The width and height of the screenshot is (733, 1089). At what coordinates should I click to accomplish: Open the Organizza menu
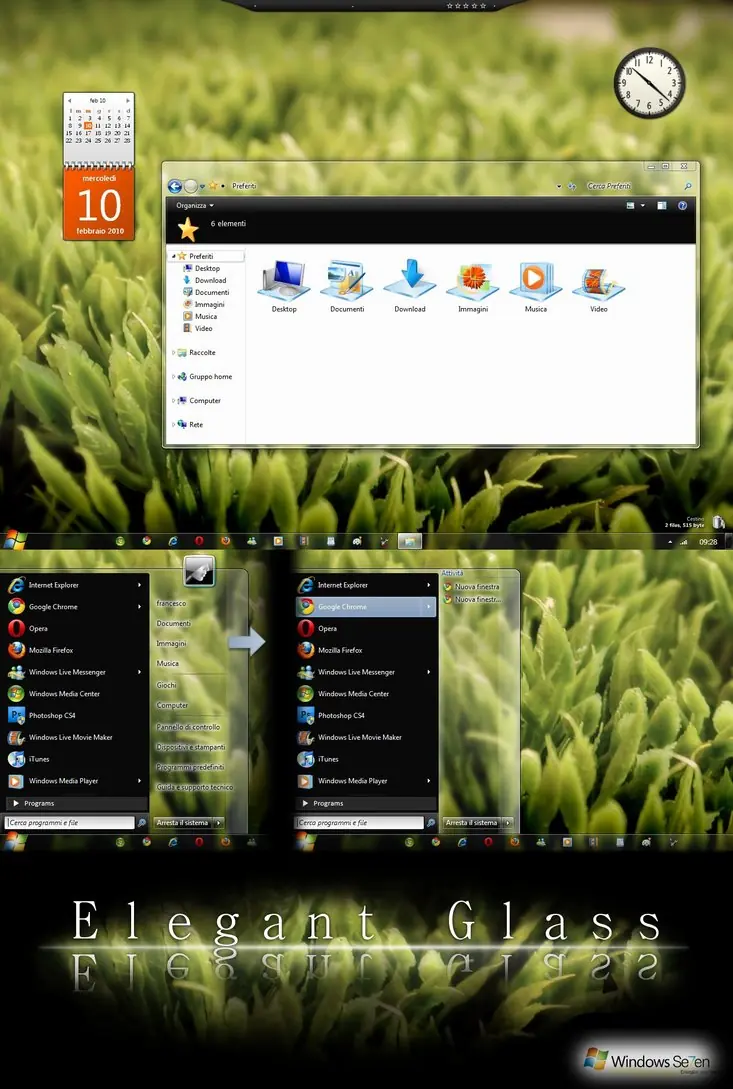(x=195, y=206)
